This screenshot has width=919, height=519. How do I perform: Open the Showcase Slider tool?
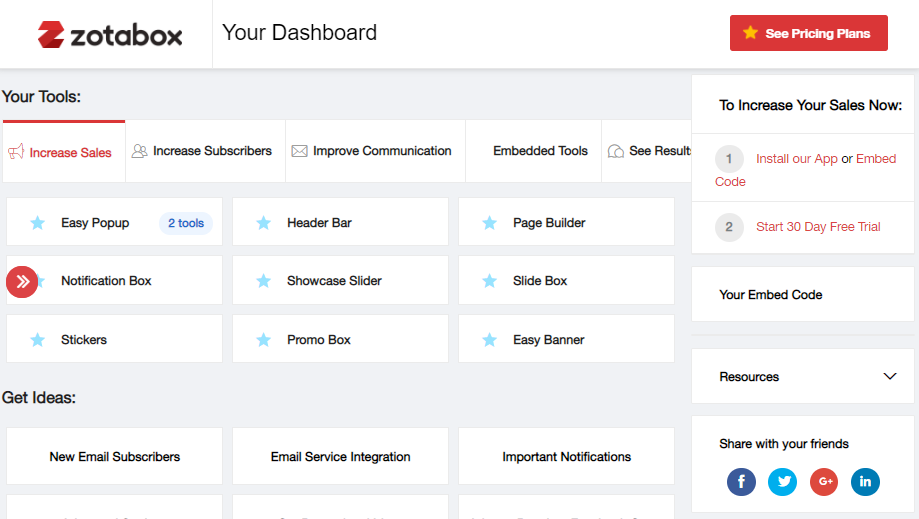point(341,280)
